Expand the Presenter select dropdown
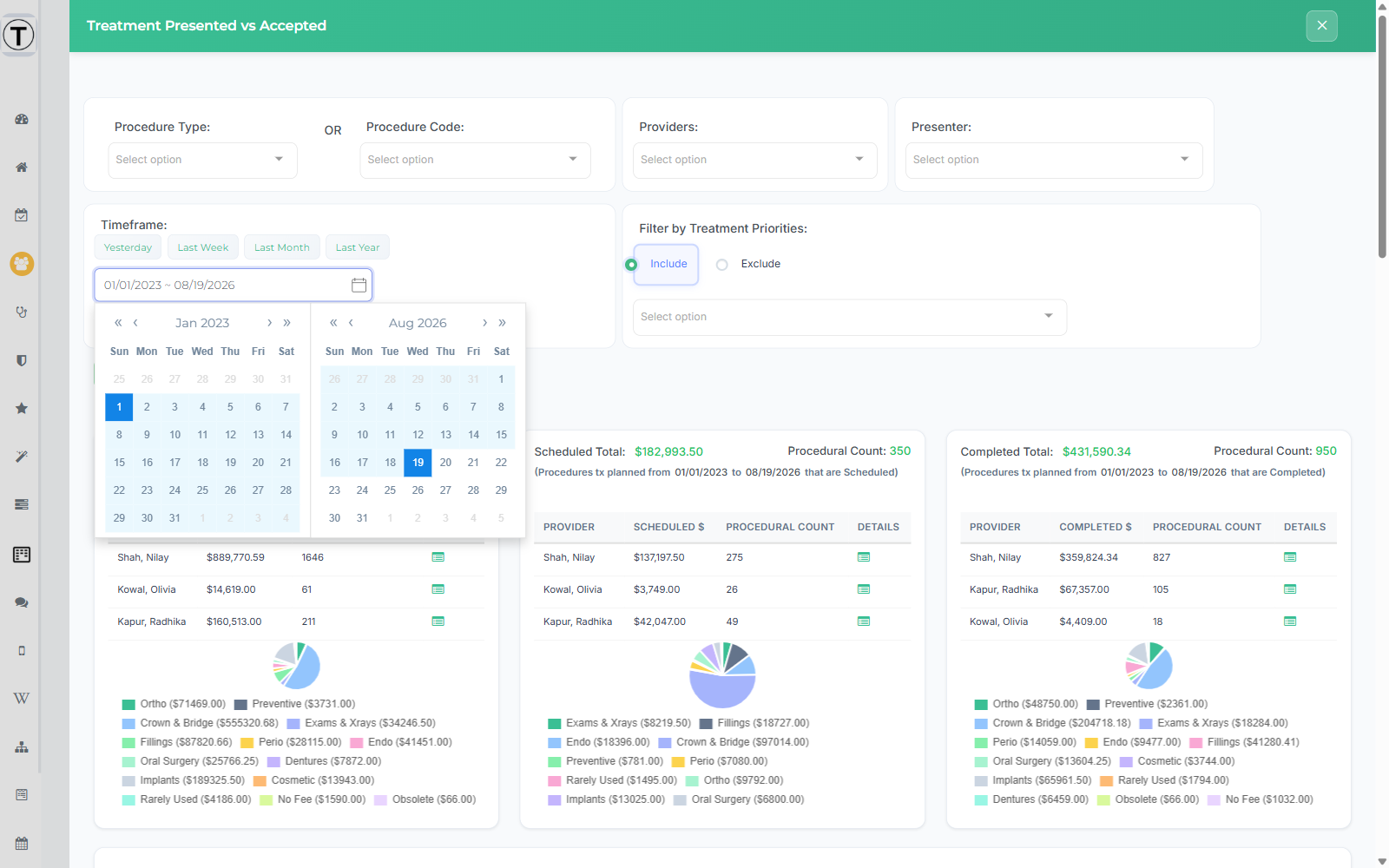Viewport: 1389px width, 868px height. coord(1054,160)
